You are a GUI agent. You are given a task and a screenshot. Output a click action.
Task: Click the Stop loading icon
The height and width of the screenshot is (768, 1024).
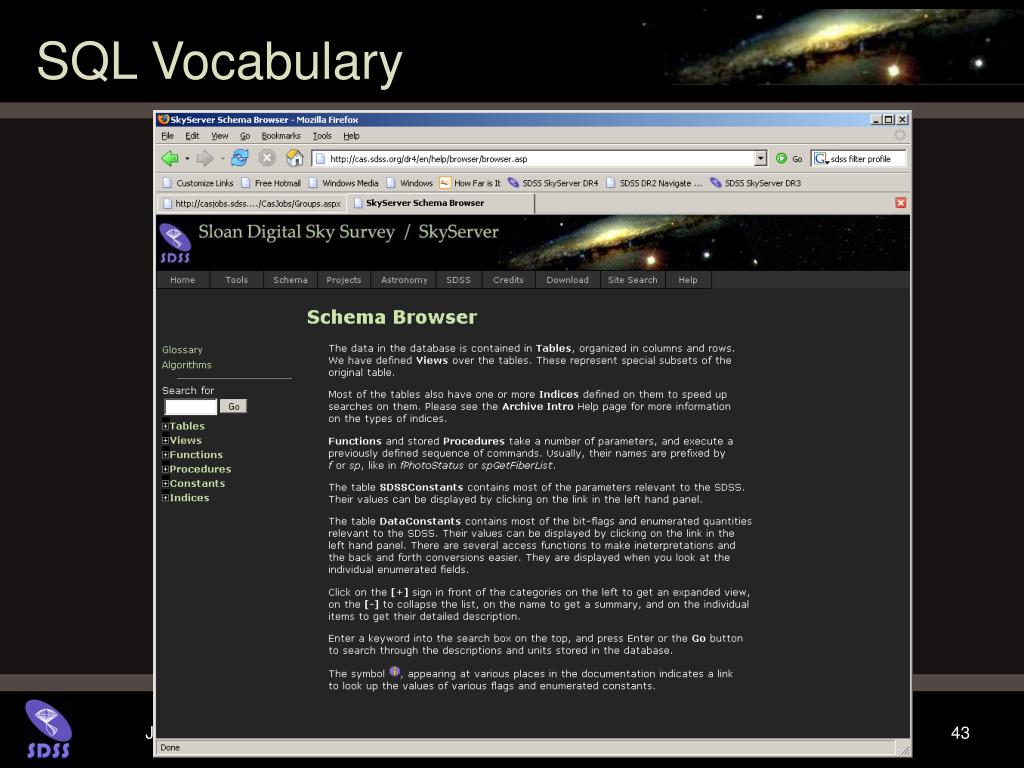[x=266, y=158]
